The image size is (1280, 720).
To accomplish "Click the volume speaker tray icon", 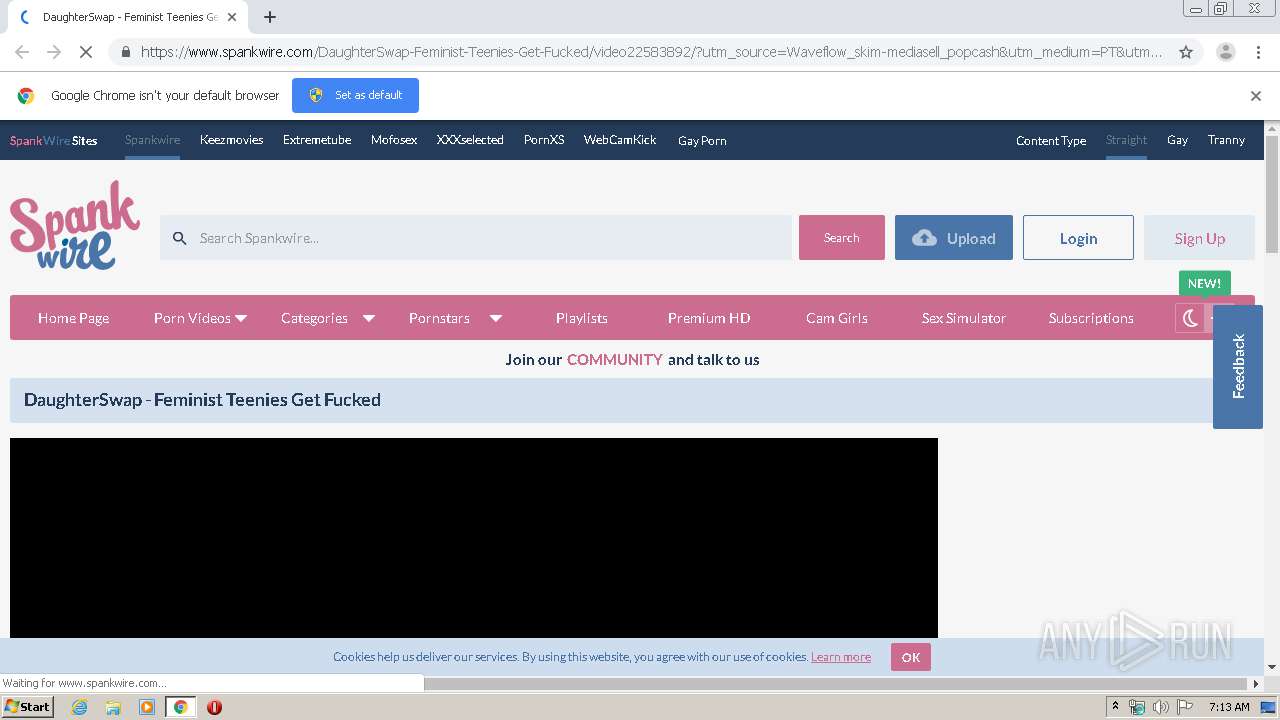I will click(x=1160, y=707).
